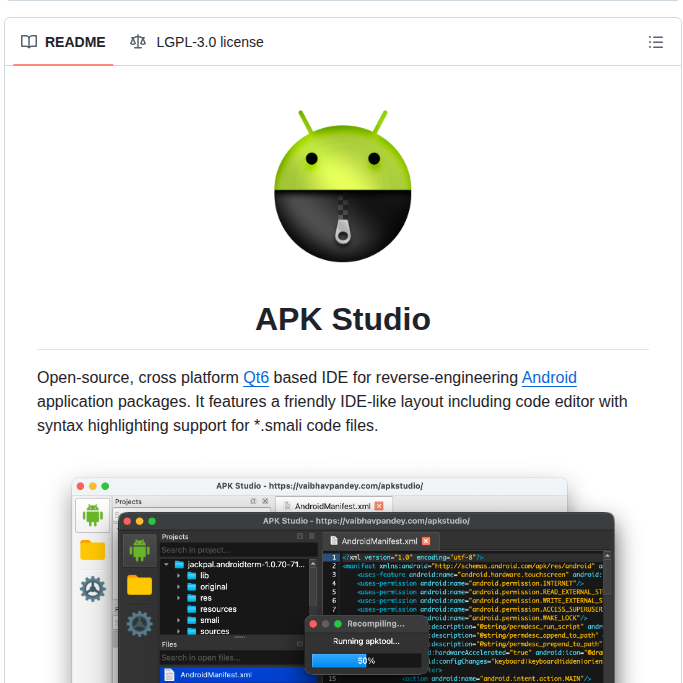Select AndroidManifest.xml tab in light window

pyautogui.click(x=334, y=506)
